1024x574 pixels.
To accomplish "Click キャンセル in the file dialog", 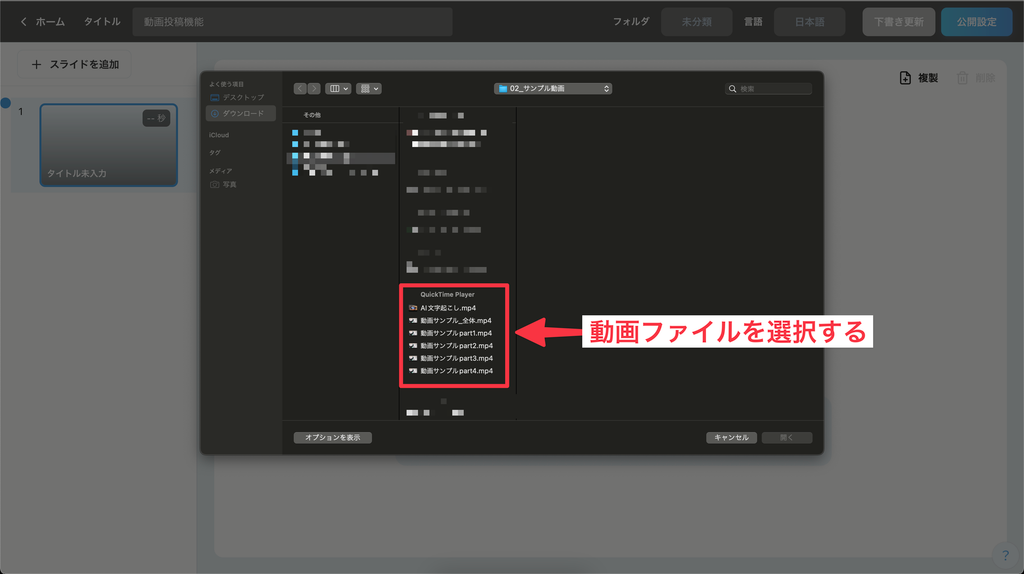I will [x=731, y=438].
